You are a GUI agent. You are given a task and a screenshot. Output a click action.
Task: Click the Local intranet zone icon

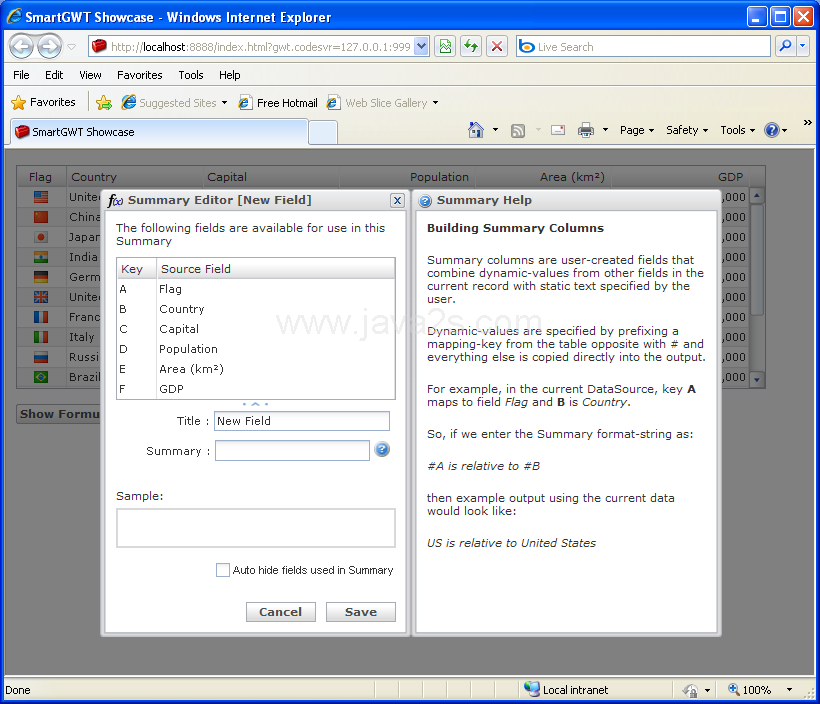tap(532, 689)
